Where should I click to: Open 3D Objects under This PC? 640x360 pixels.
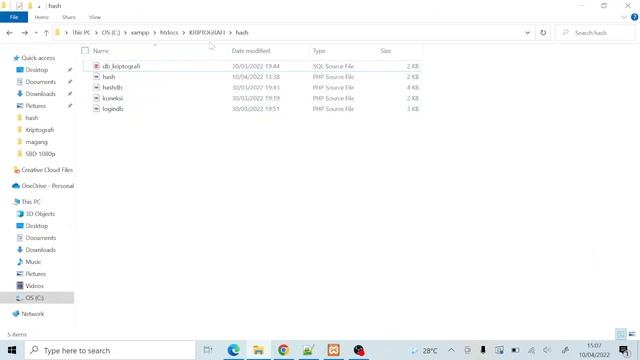40,214
